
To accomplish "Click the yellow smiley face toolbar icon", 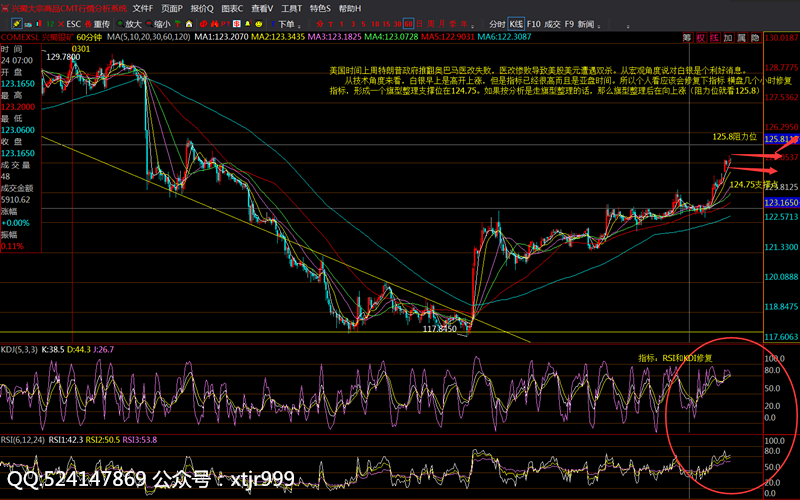I will point(262,23).
